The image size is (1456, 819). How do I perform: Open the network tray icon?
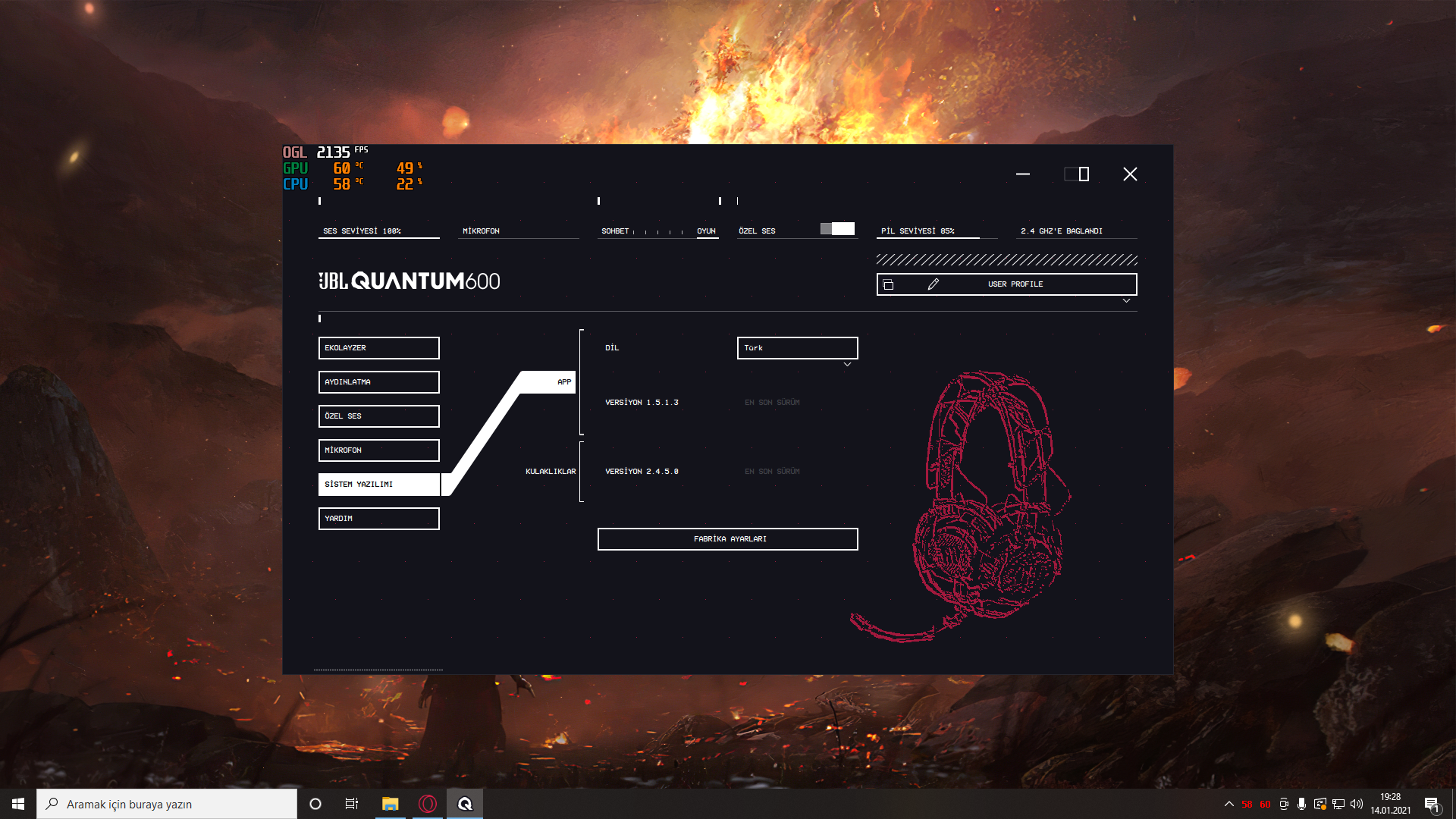tap(1338, 805)
